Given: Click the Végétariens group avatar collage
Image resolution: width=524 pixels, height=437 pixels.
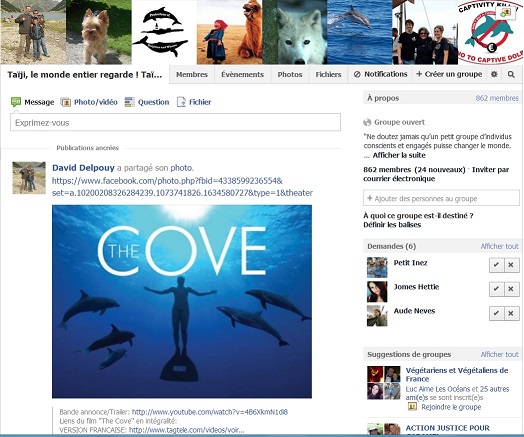Looking at the screenshot, I should point(384,383).
